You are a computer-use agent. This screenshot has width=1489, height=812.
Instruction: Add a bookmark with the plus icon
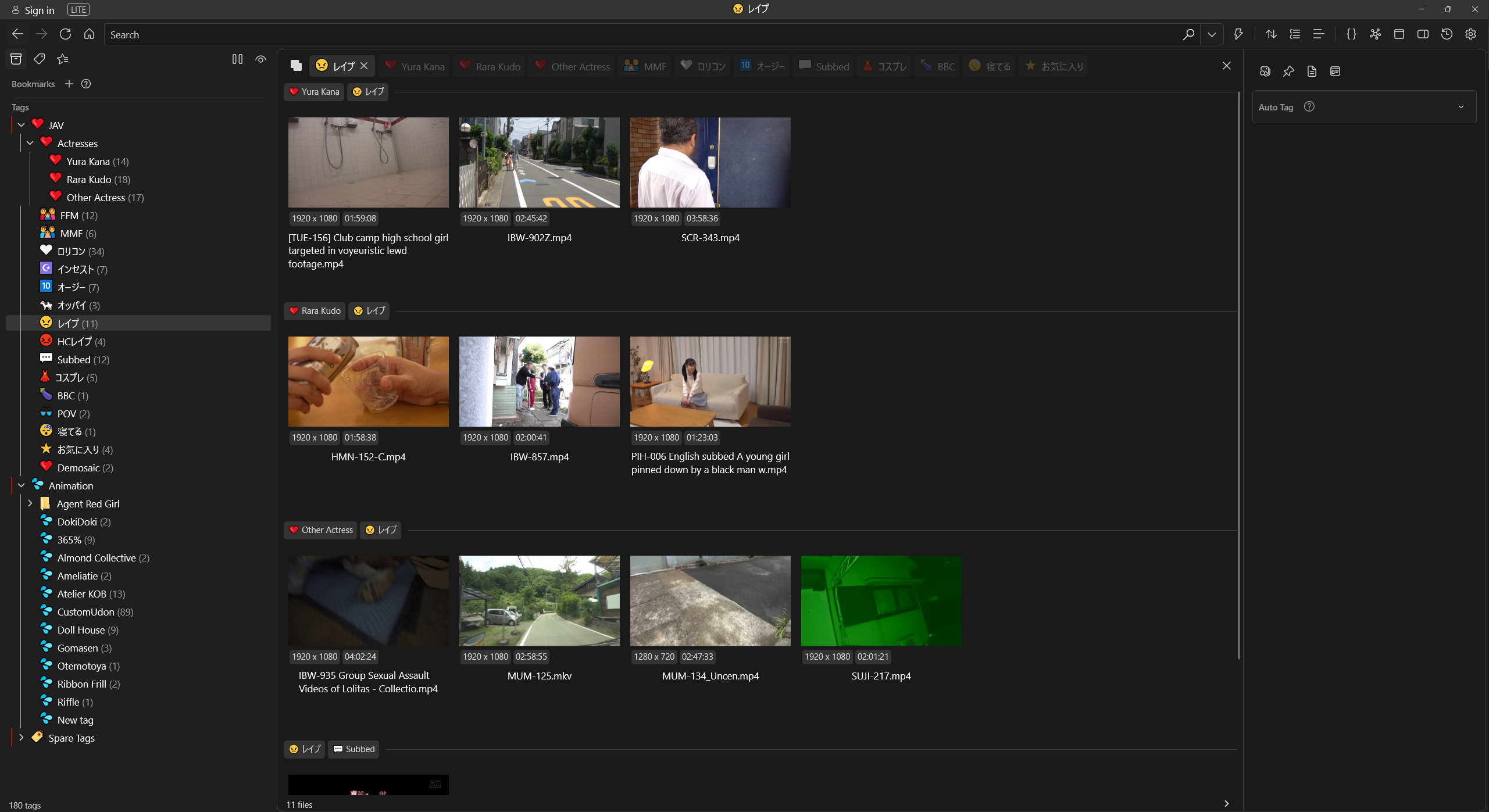69,84
